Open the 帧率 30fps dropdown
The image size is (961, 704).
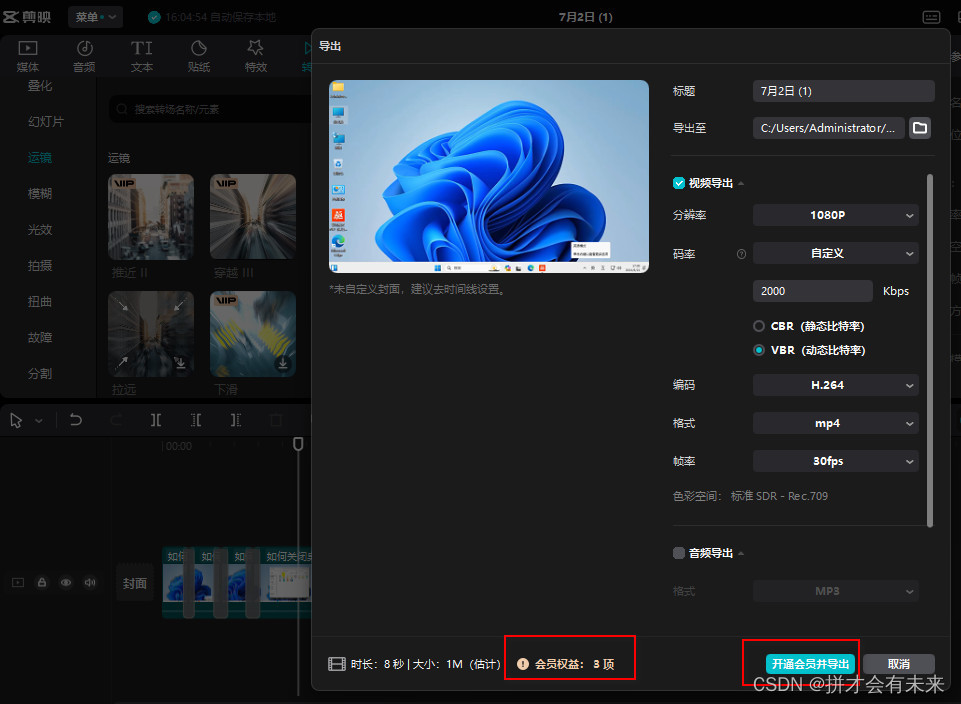[835, 461]
